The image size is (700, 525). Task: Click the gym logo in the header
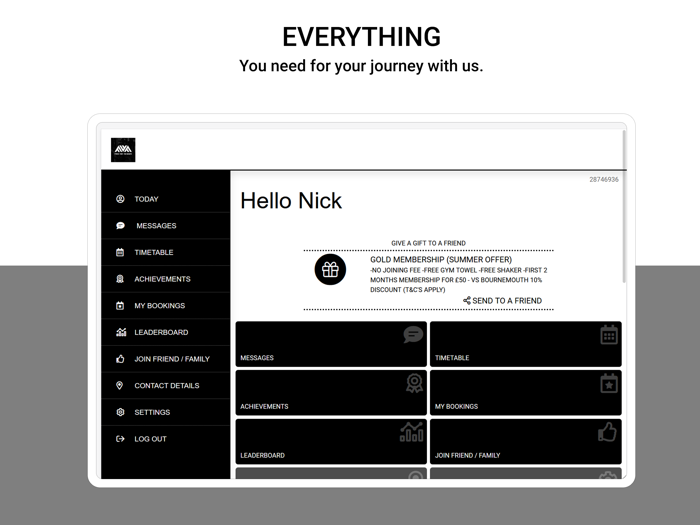pos(123,150)
